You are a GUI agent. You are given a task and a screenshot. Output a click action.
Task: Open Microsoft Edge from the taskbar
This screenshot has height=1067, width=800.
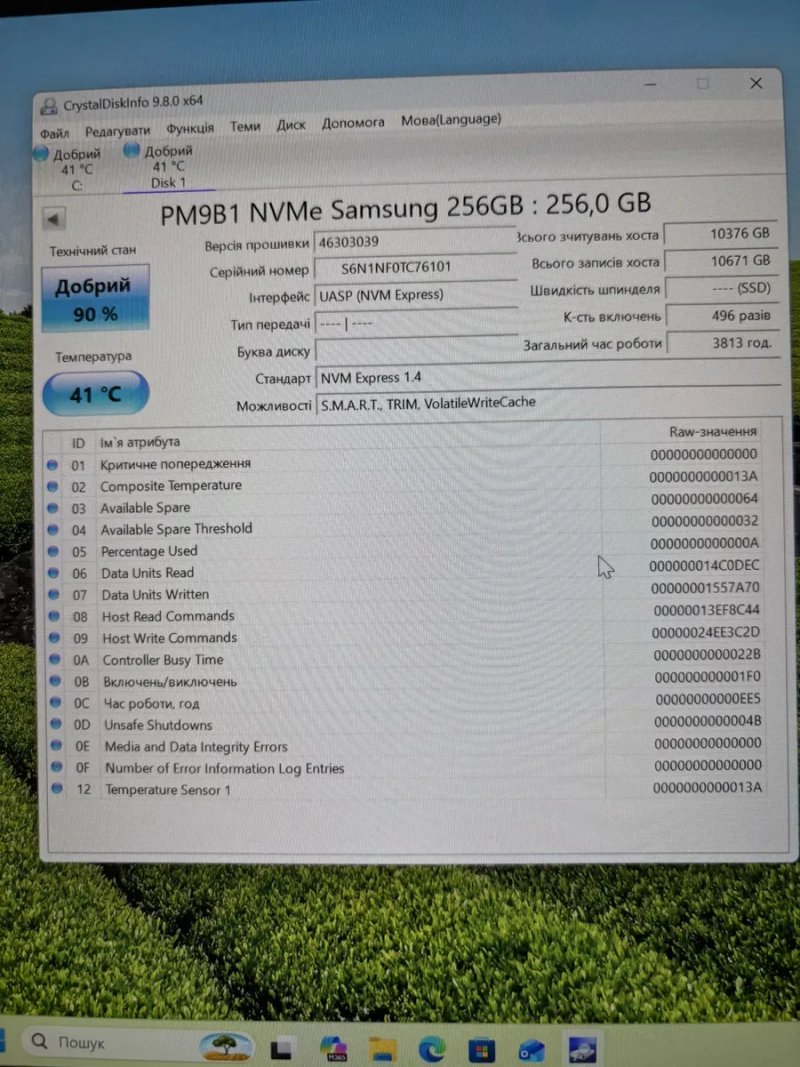point(432,1050)
